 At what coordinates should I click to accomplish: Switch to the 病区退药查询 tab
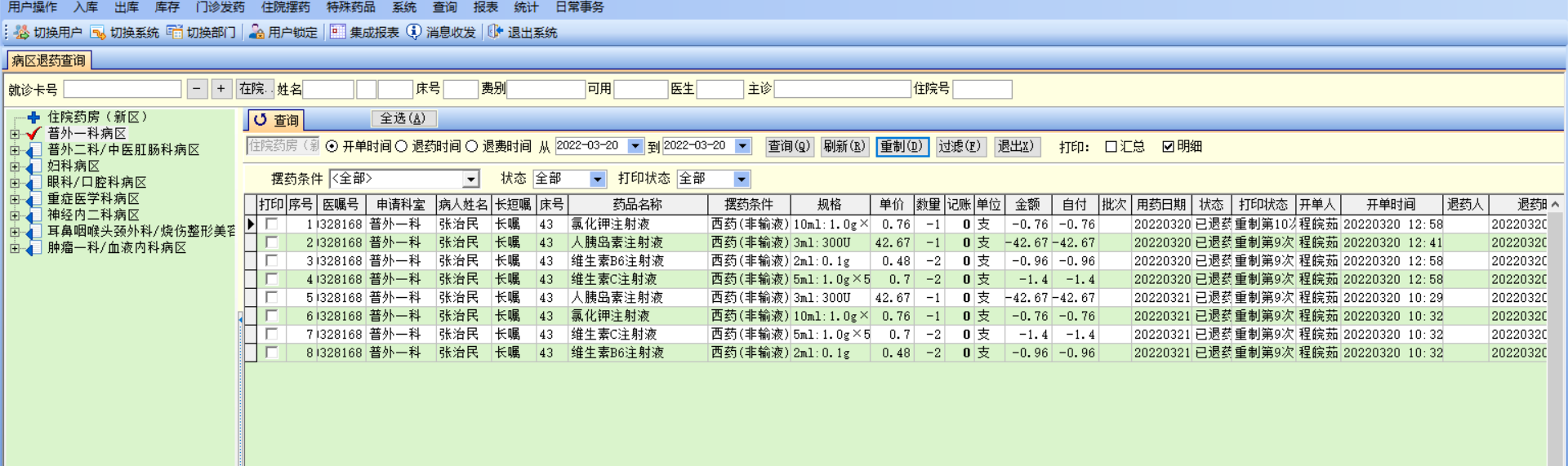(x=48, y=60)
